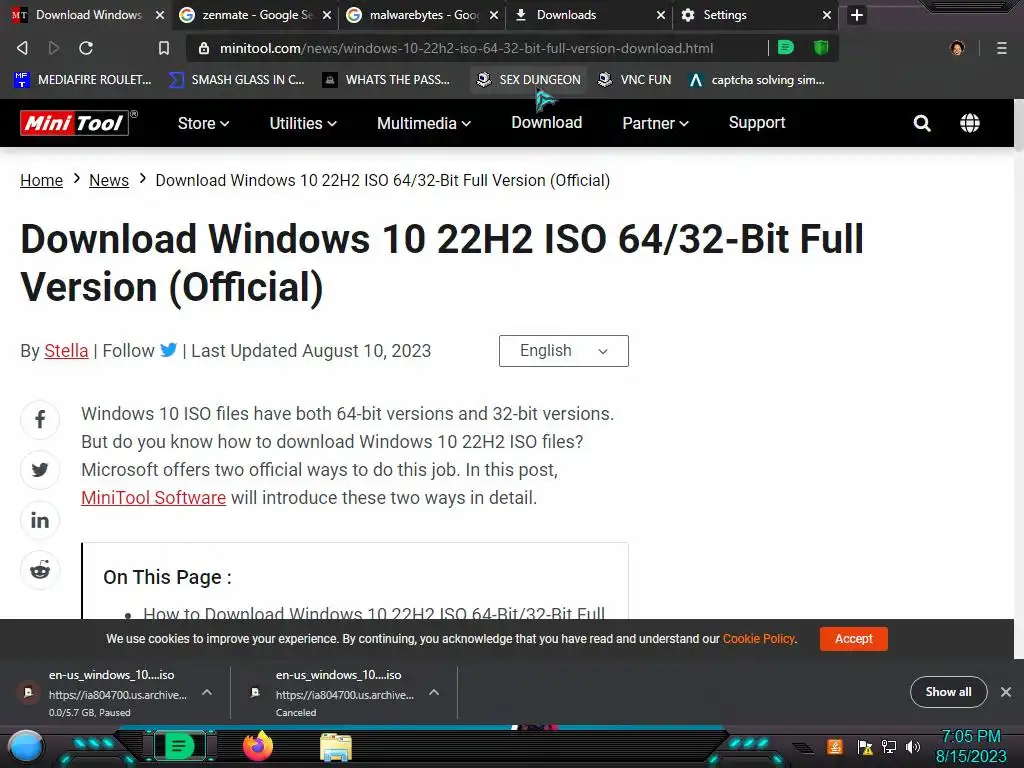Screen dimensions: 1024x768
Task: Click Show all downloads
Action: [948, 692]
